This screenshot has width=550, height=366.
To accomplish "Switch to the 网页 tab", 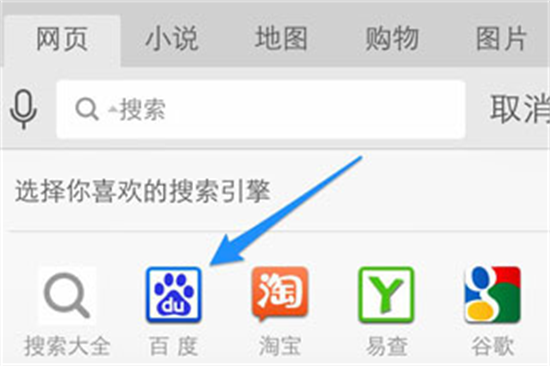I will [x=62, y=39].
